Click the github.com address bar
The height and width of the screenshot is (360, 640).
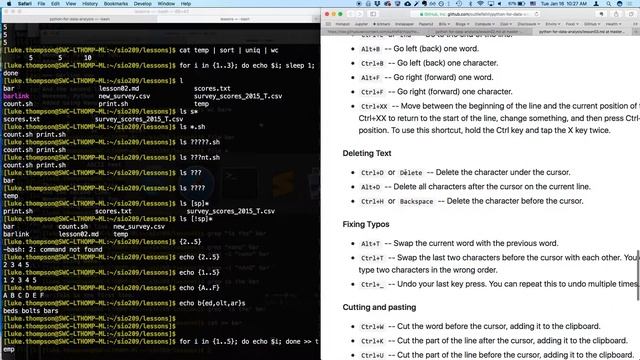pyautogui.click(x=476, y=14)
